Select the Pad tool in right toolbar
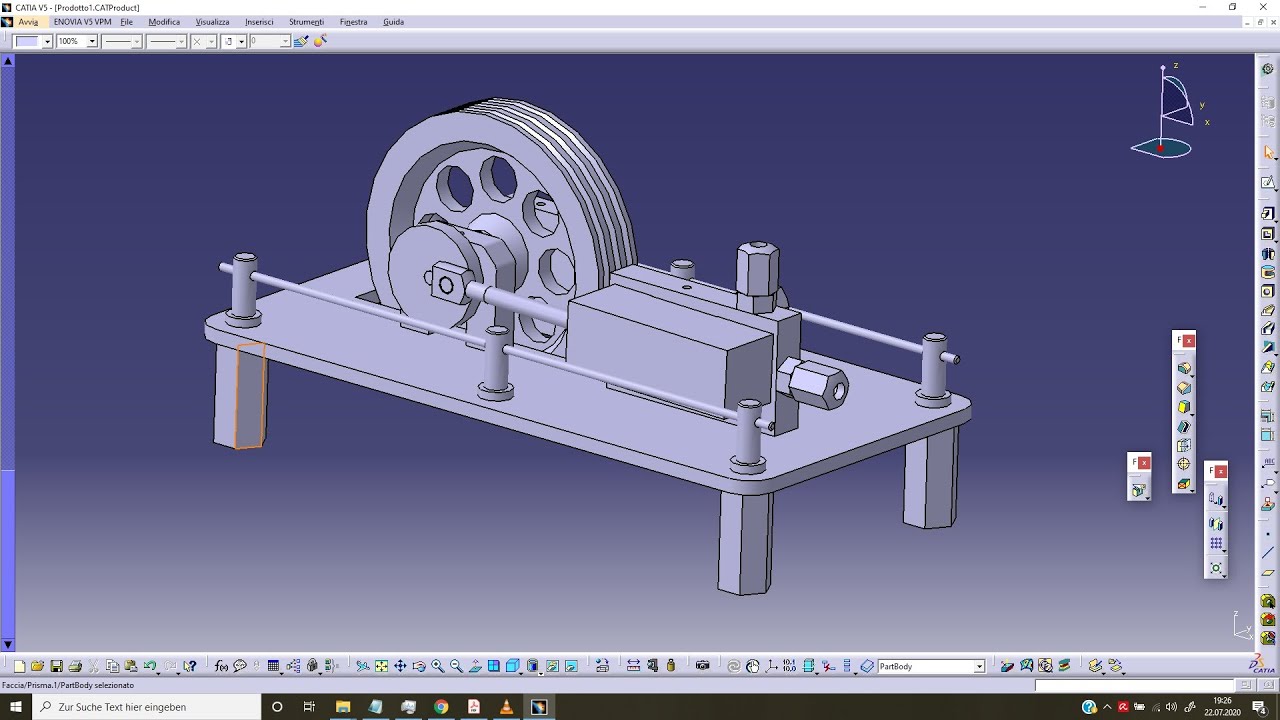This screenshot has width=1280, height=720. 1268,213
